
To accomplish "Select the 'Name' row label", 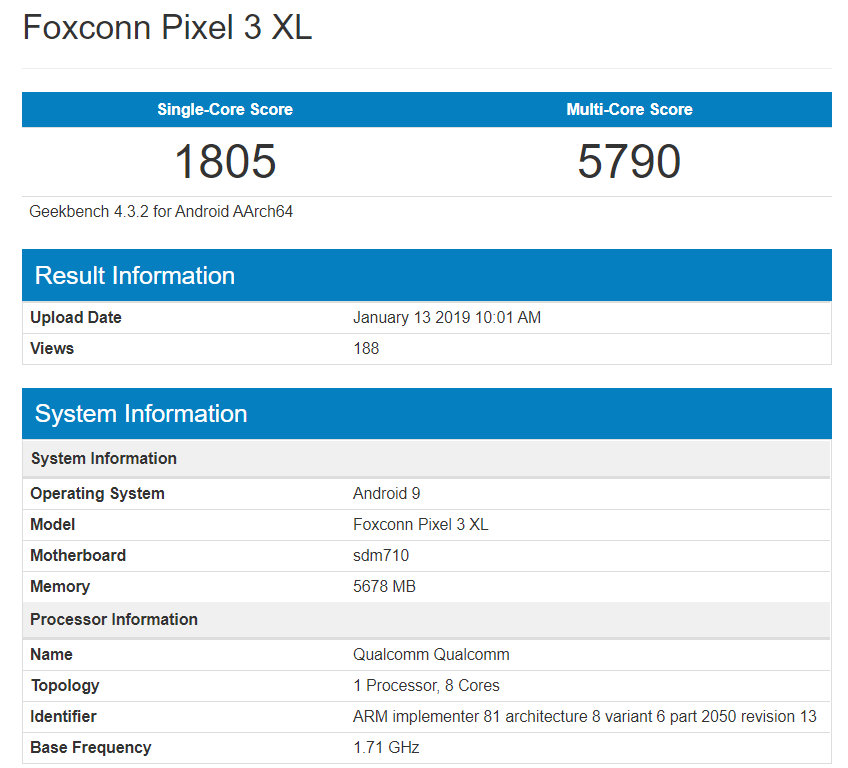I will [x=51, y=654].
